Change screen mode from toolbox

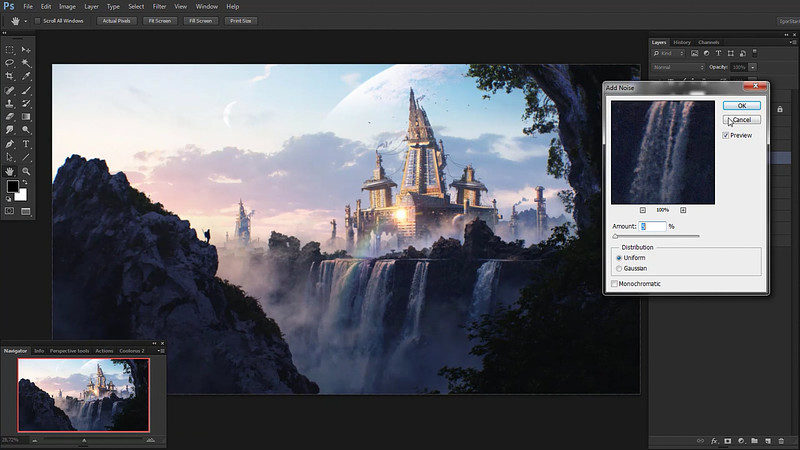26,211
